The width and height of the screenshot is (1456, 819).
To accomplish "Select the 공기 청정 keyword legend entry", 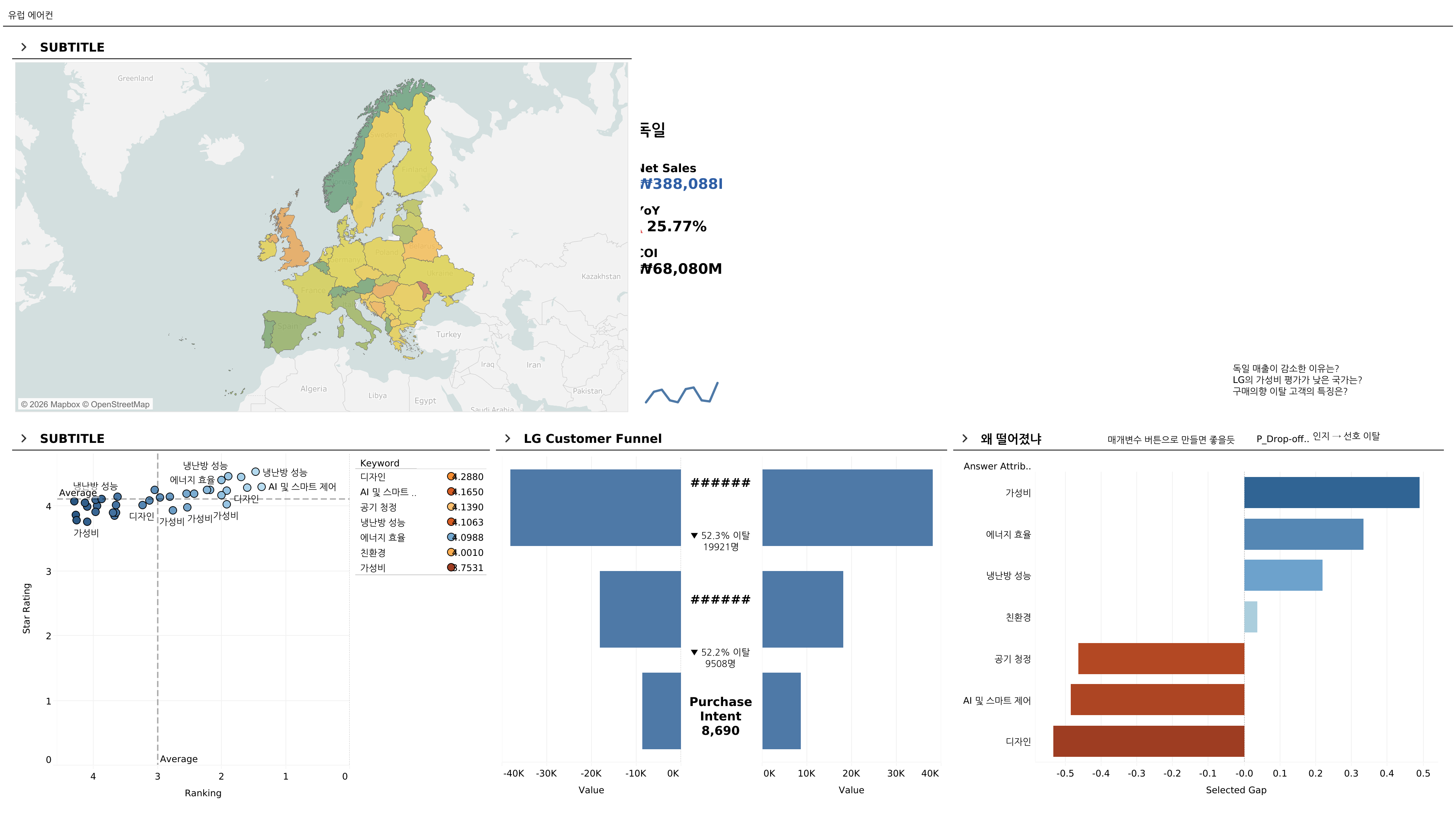I will tap(378, 507).
